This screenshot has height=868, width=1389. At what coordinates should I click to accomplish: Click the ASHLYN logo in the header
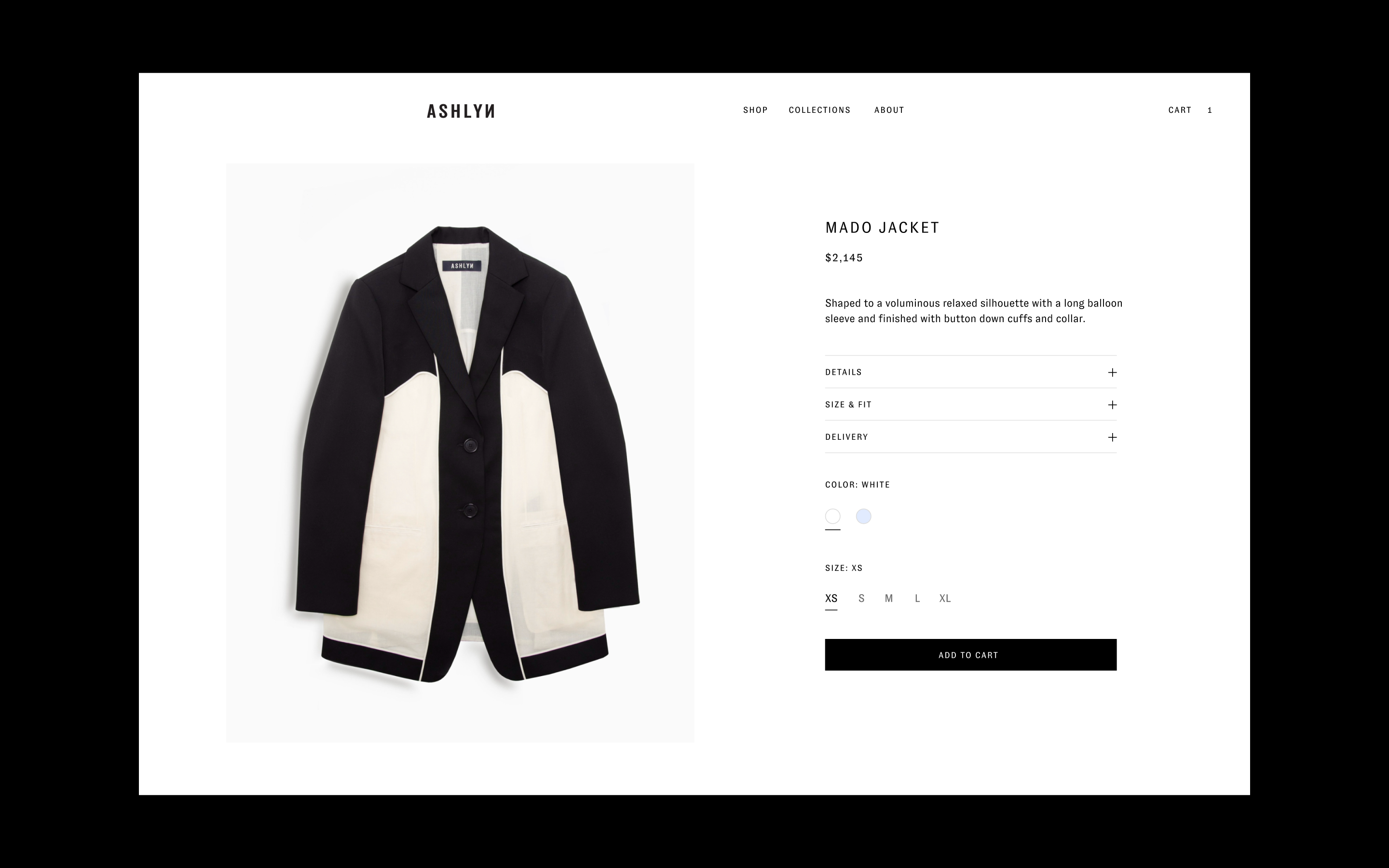460,111
